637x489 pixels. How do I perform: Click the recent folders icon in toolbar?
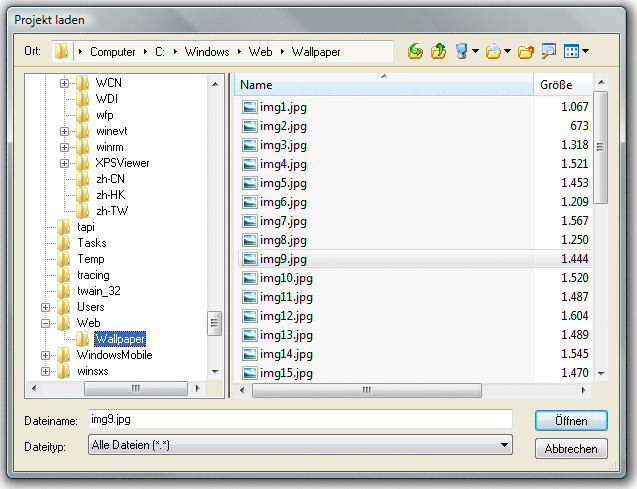tap(494, 51)
